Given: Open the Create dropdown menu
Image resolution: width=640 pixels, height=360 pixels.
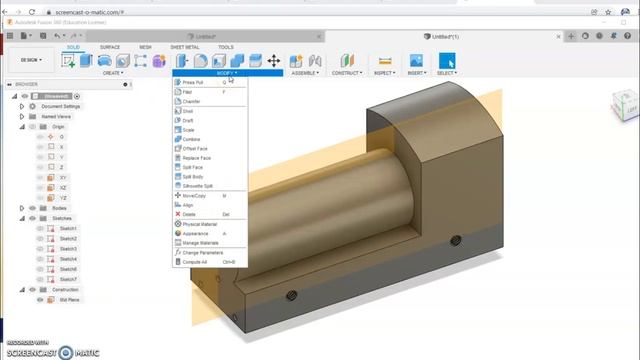Looking at the screenshot, I should click(113, 73).
